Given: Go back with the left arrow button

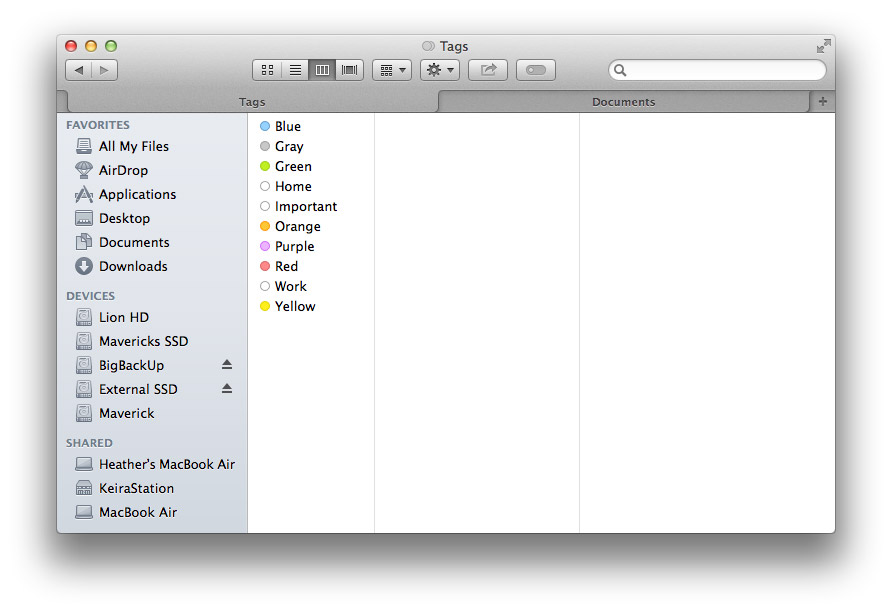Looking at the screenshot, I should click(x=79, y=70).
